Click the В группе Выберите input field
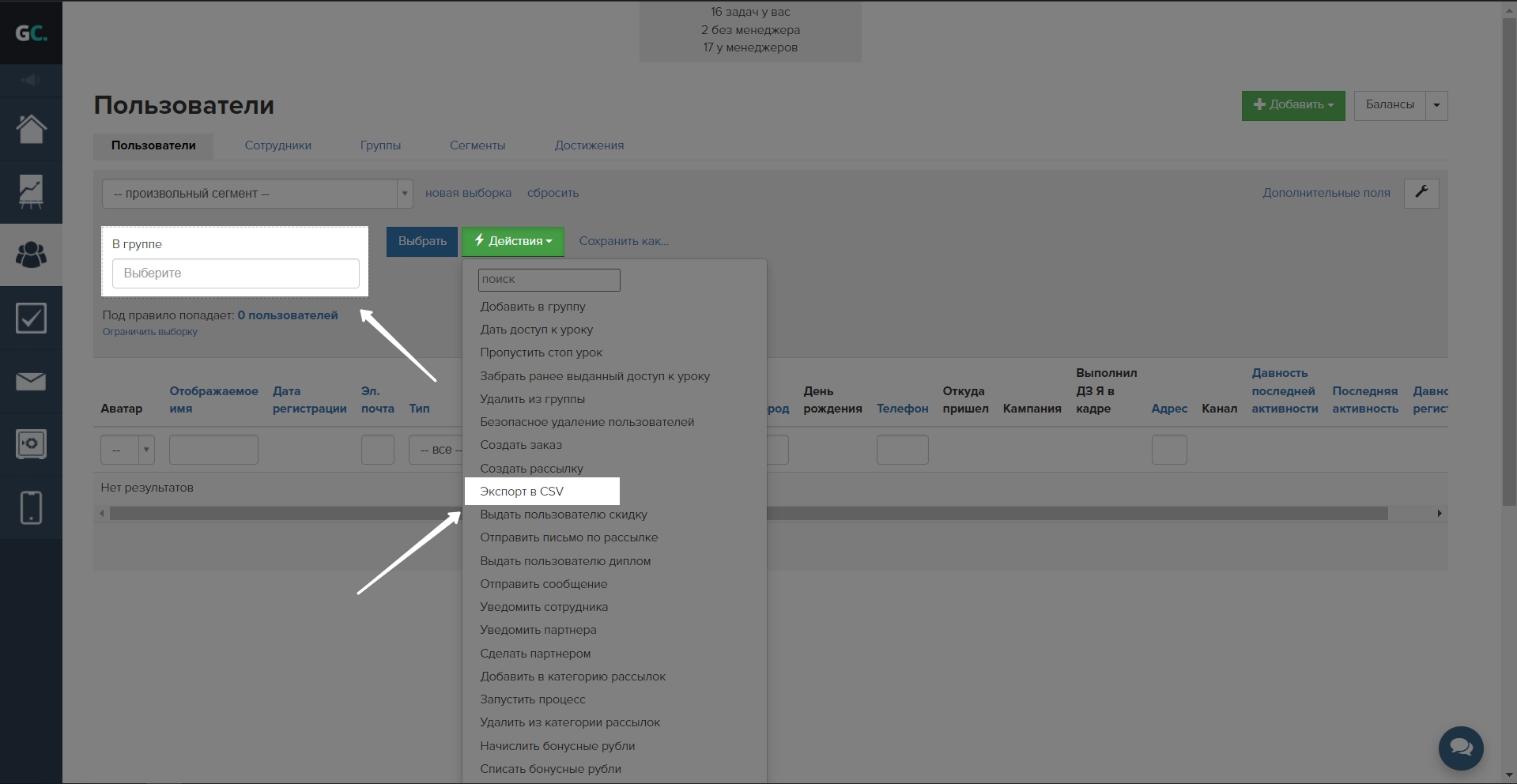1517x784 pixels. click(x=236, y=273)
